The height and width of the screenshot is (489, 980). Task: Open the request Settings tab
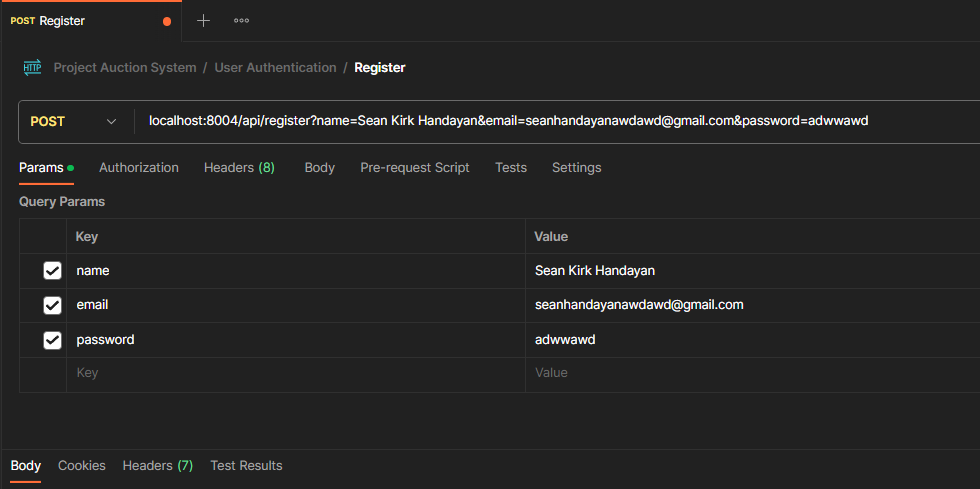point(576,168)
